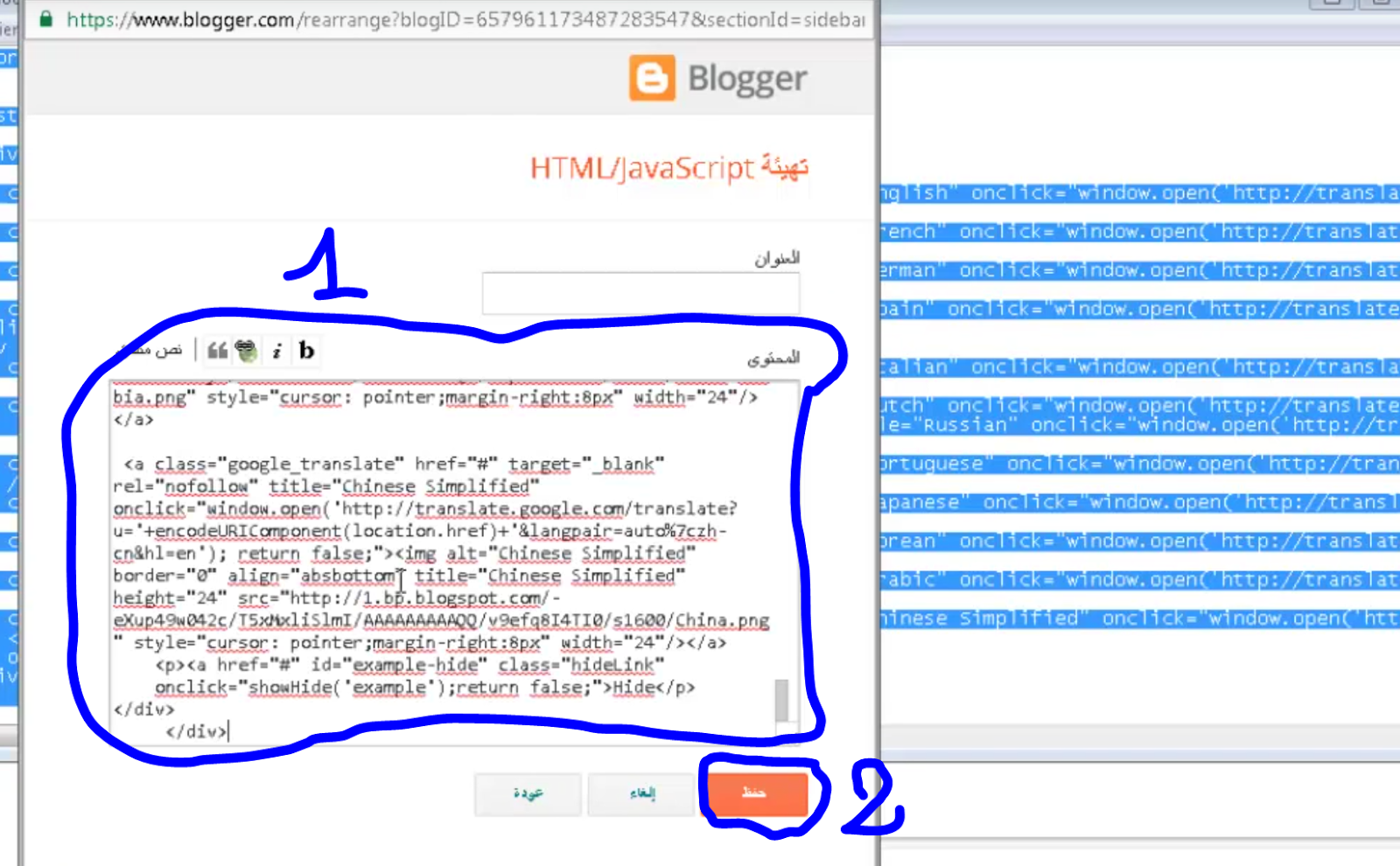Click the bold 'b' formatting icon
This screenshot has width=1400, height=866.
tap(306, 351)
